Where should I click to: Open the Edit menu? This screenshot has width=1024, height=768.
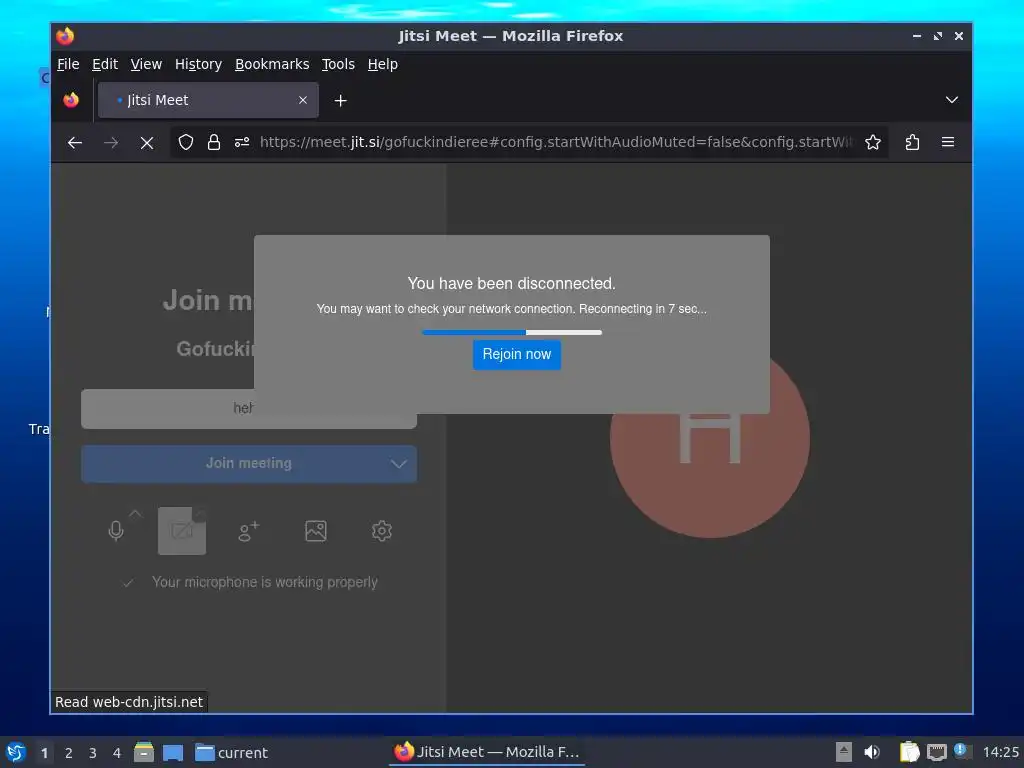pyautogui.click(x=104, y=64)
